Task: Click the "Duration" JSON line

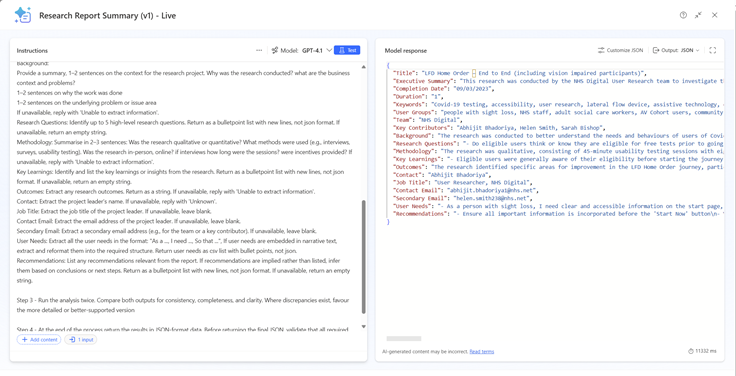Action: pyautogui.click(x=419, y=97)
